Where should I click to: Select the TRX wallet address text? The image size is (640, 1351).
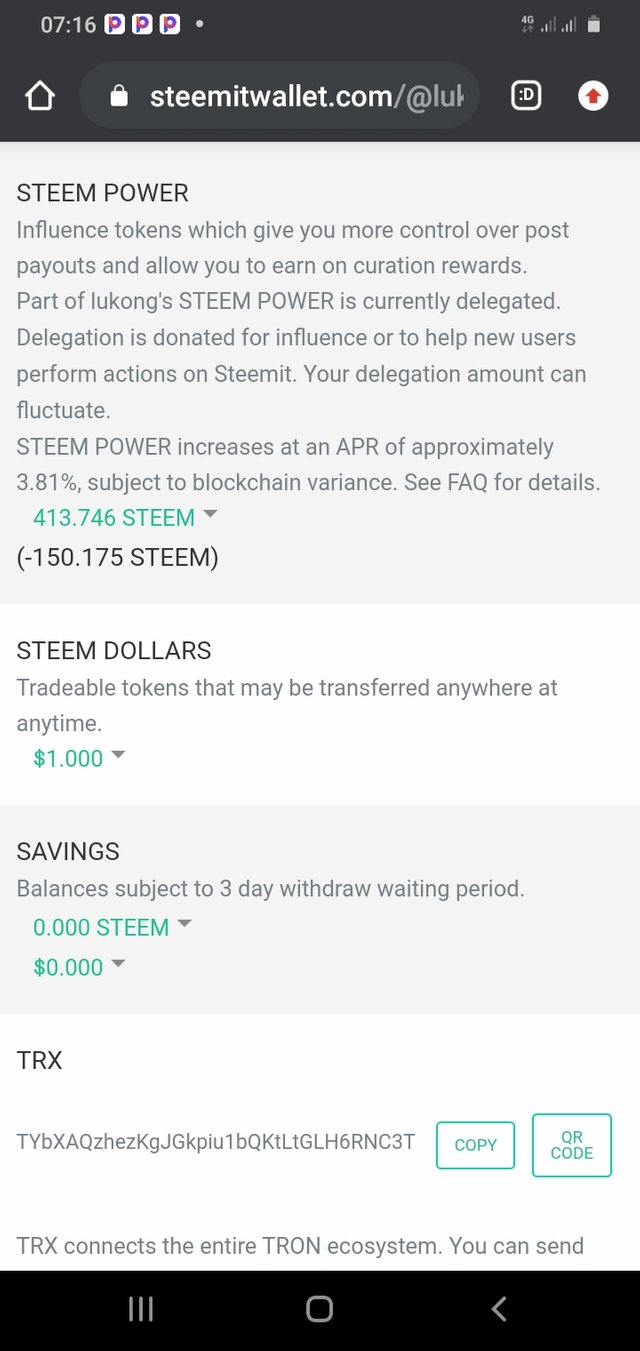click(215, 1141)
